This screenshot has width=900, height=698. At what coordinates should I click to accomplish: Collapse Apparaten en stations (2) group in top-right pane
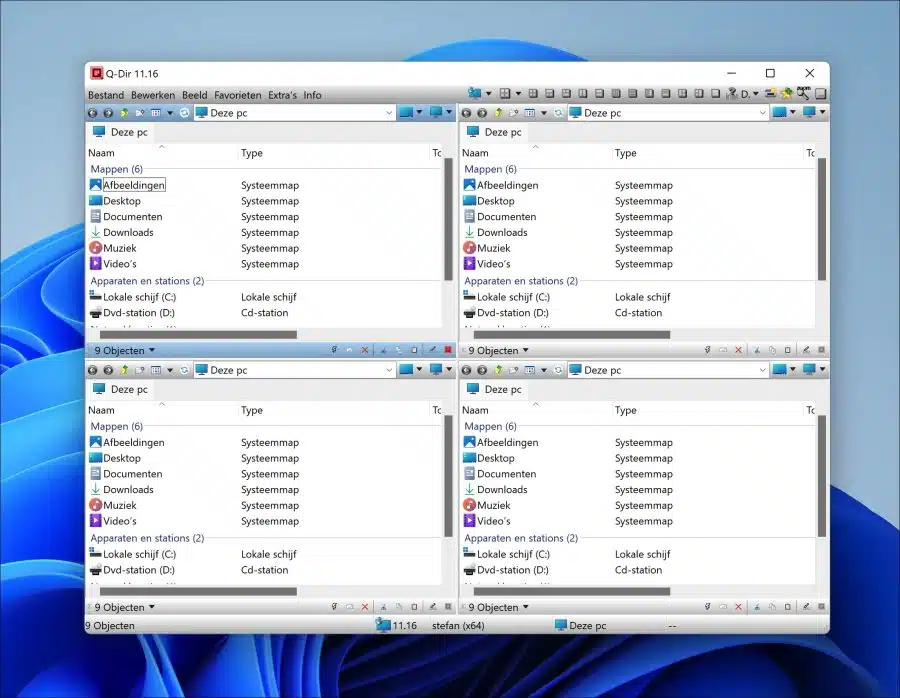[x=521, y=281]
